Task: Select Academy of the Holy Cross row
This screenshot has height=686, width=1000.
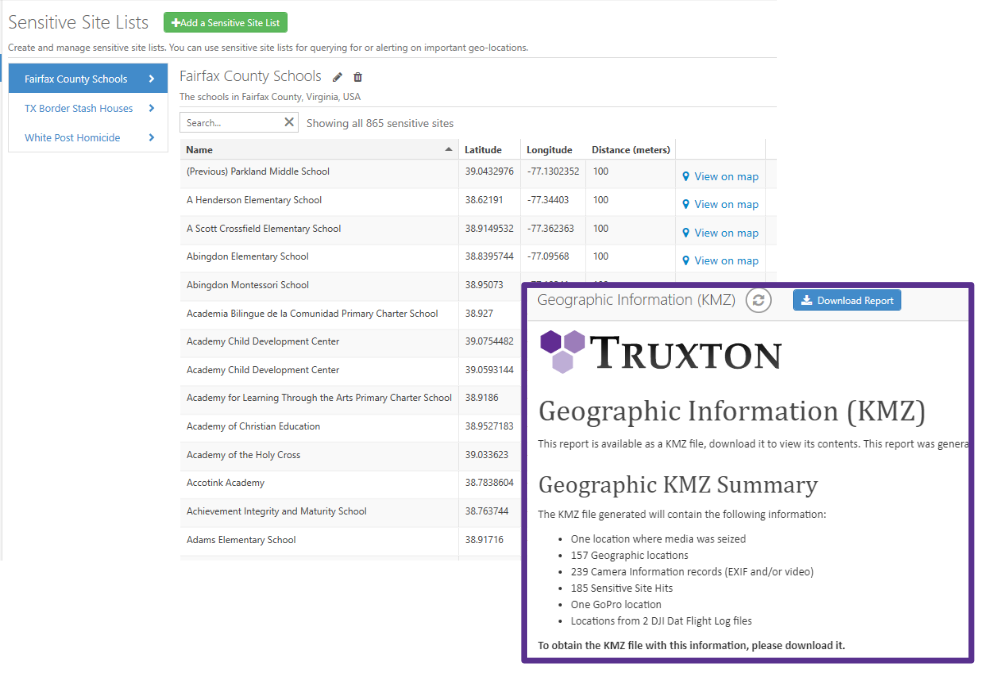Action: pyautogui.click(x=350, y=455)
